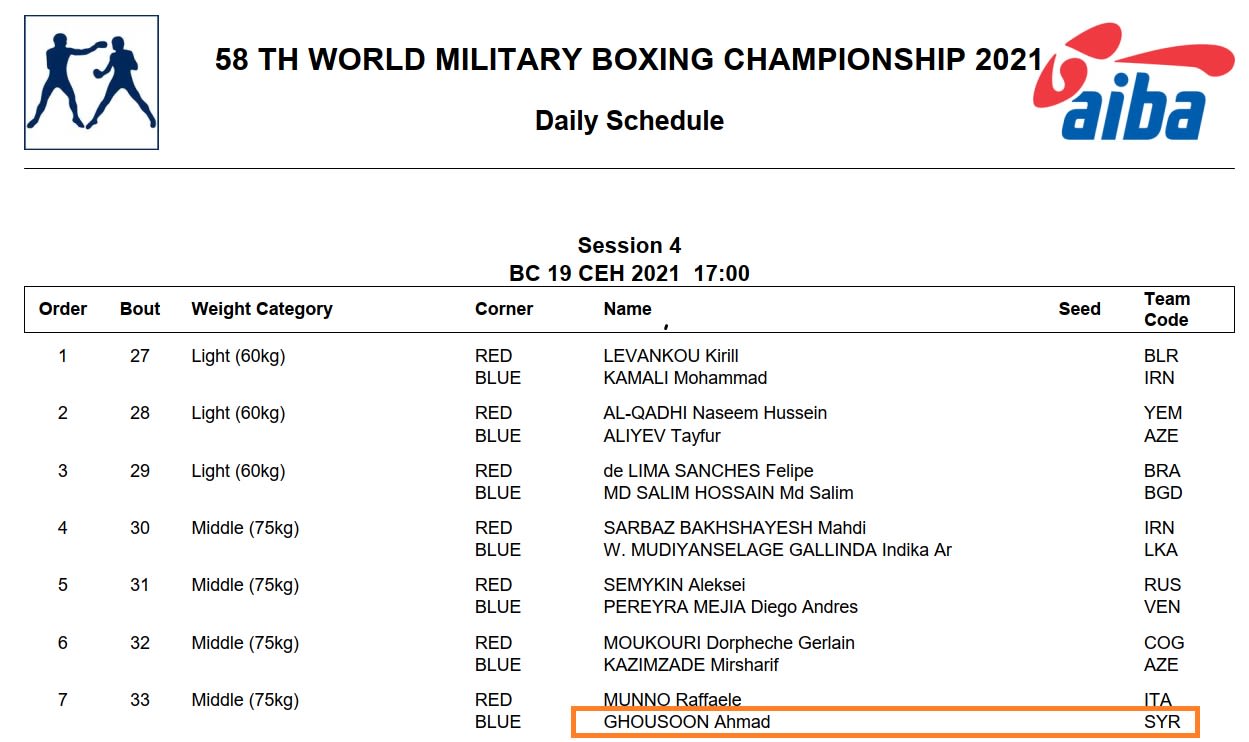Viewport: 1249px width, 742px height.
Task: Click the championship title heading
Action: pos(629,60)
